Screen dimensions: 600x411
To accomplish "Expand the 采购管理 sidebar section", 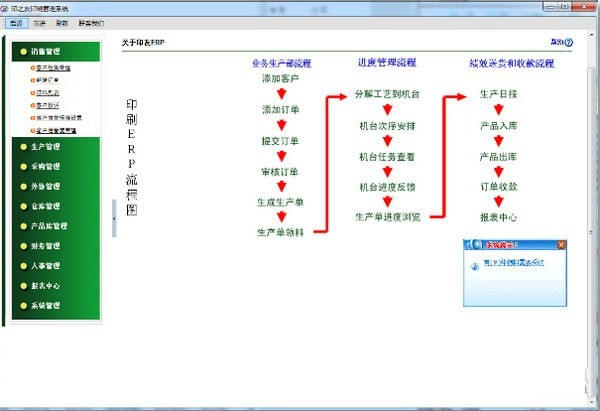I will click(x=56, y=166).
